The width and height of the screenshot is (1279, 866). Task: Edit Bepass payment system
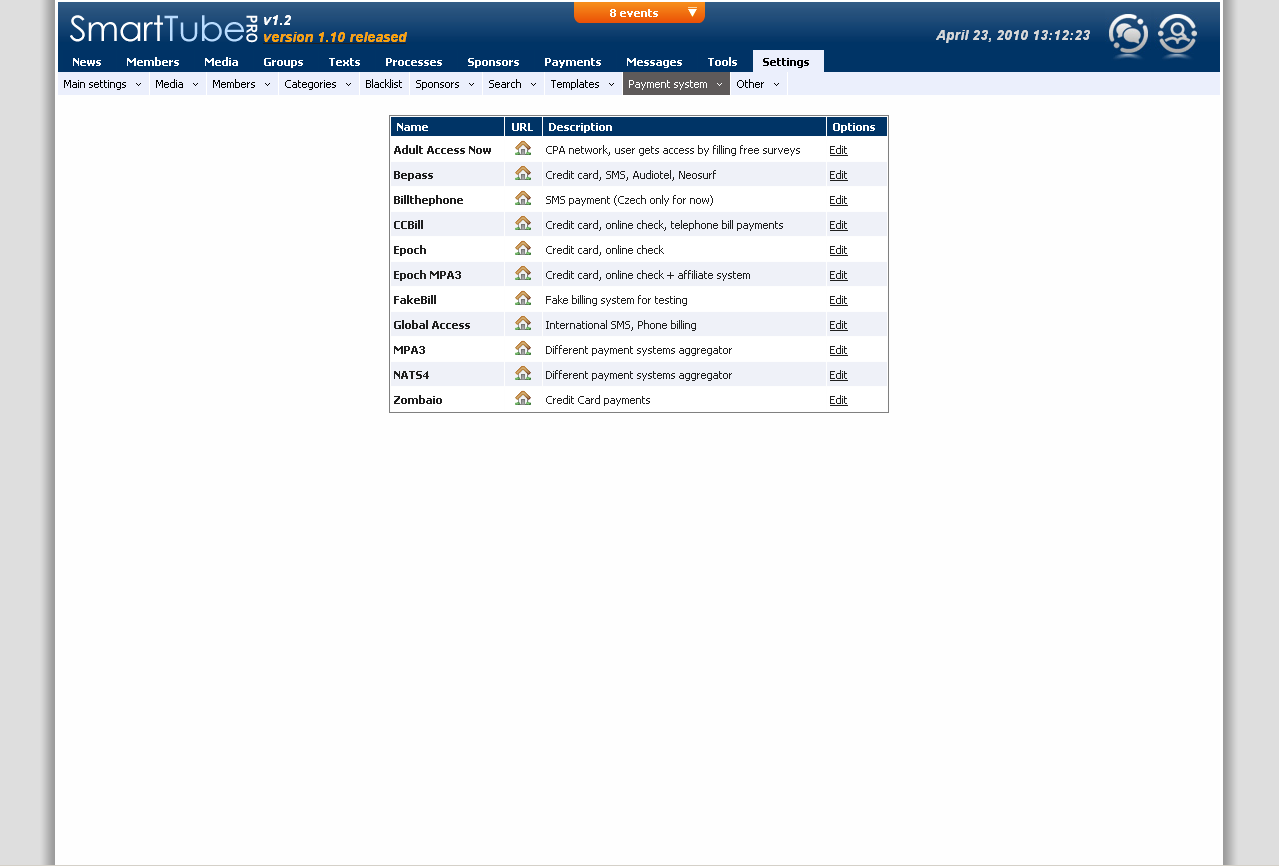tap(838, 175)
